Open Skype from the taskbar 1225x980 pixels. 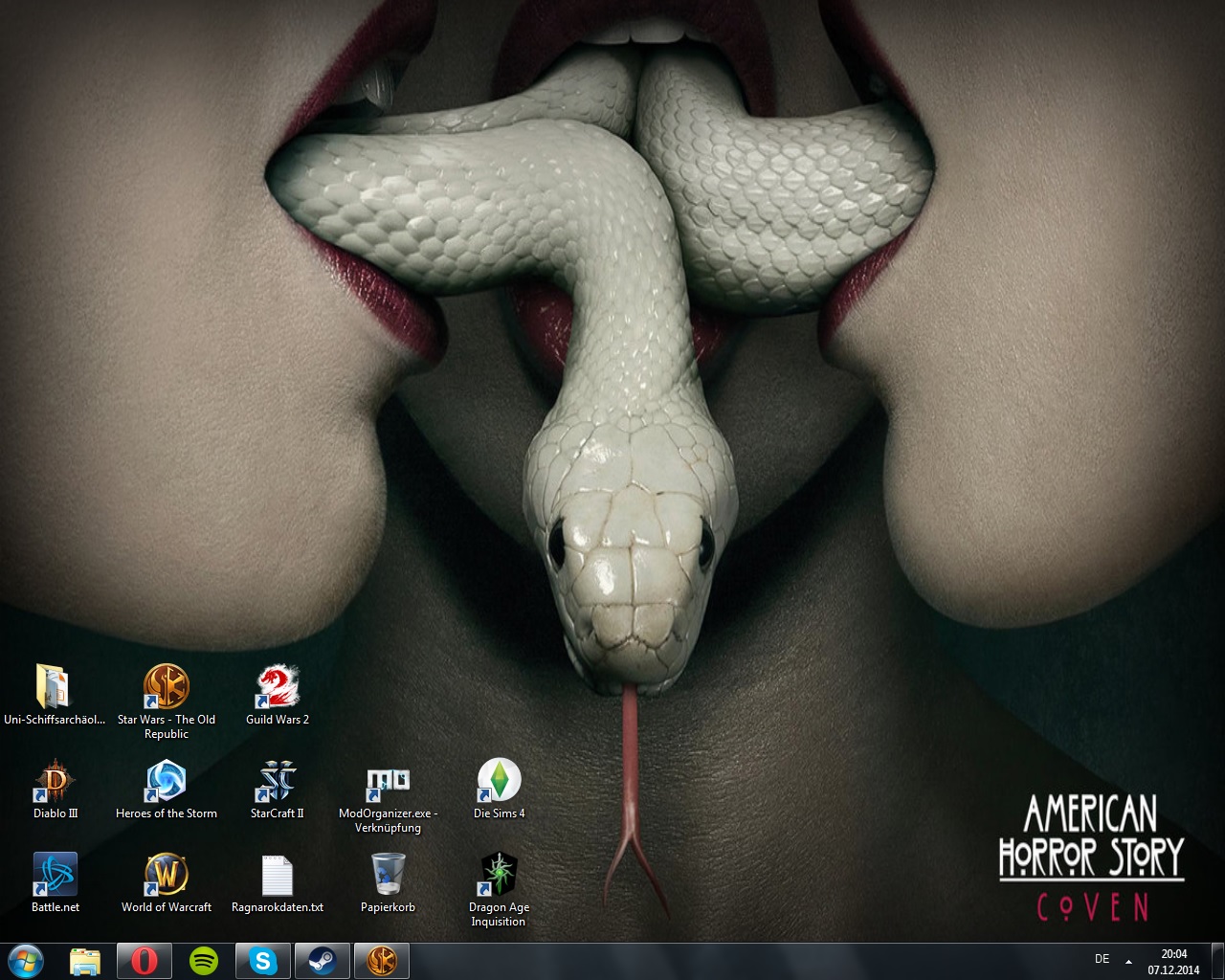click(x=262, y=961)
